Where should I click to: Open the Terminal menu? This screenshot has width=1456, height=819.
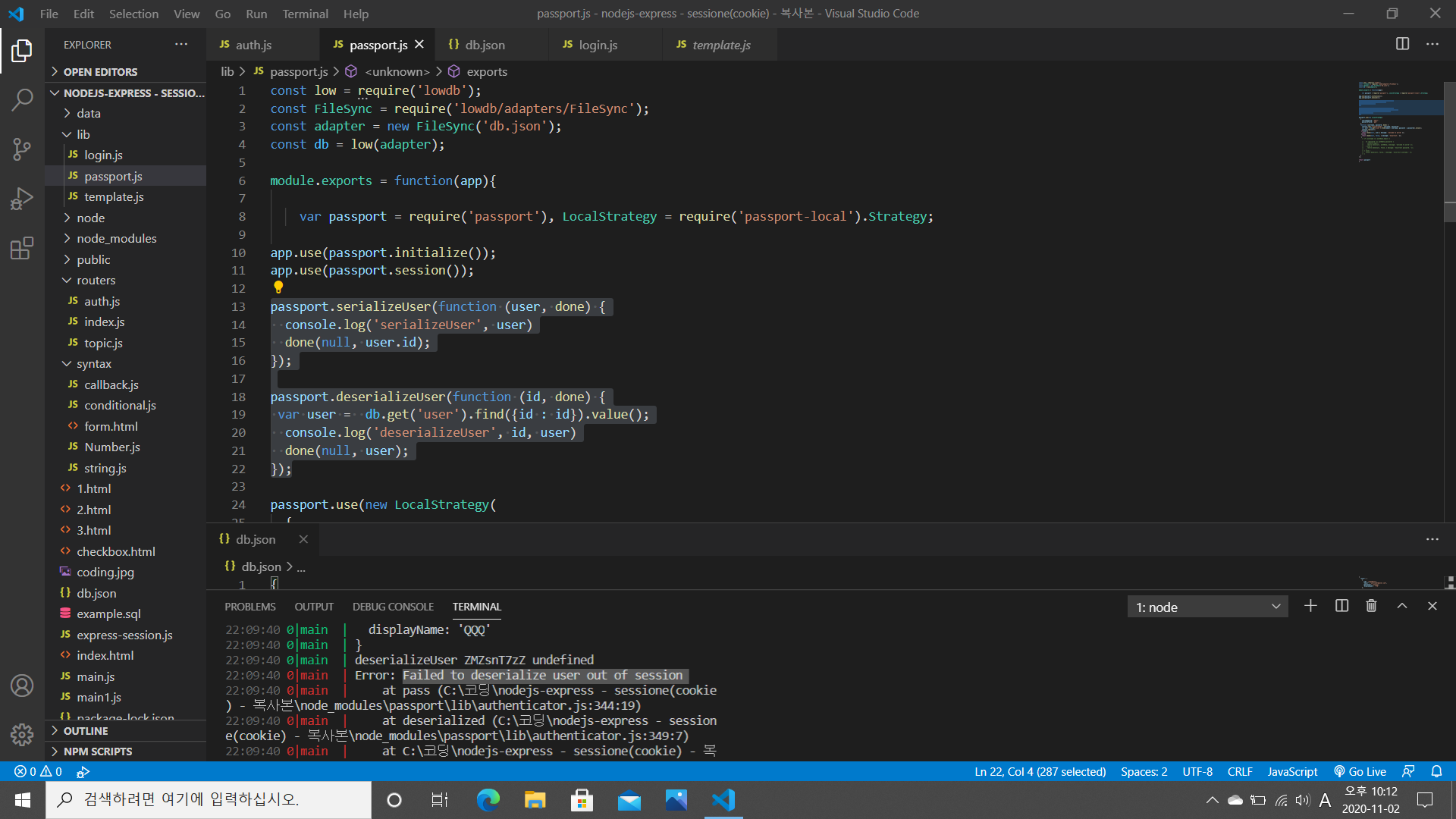point(305,14)
